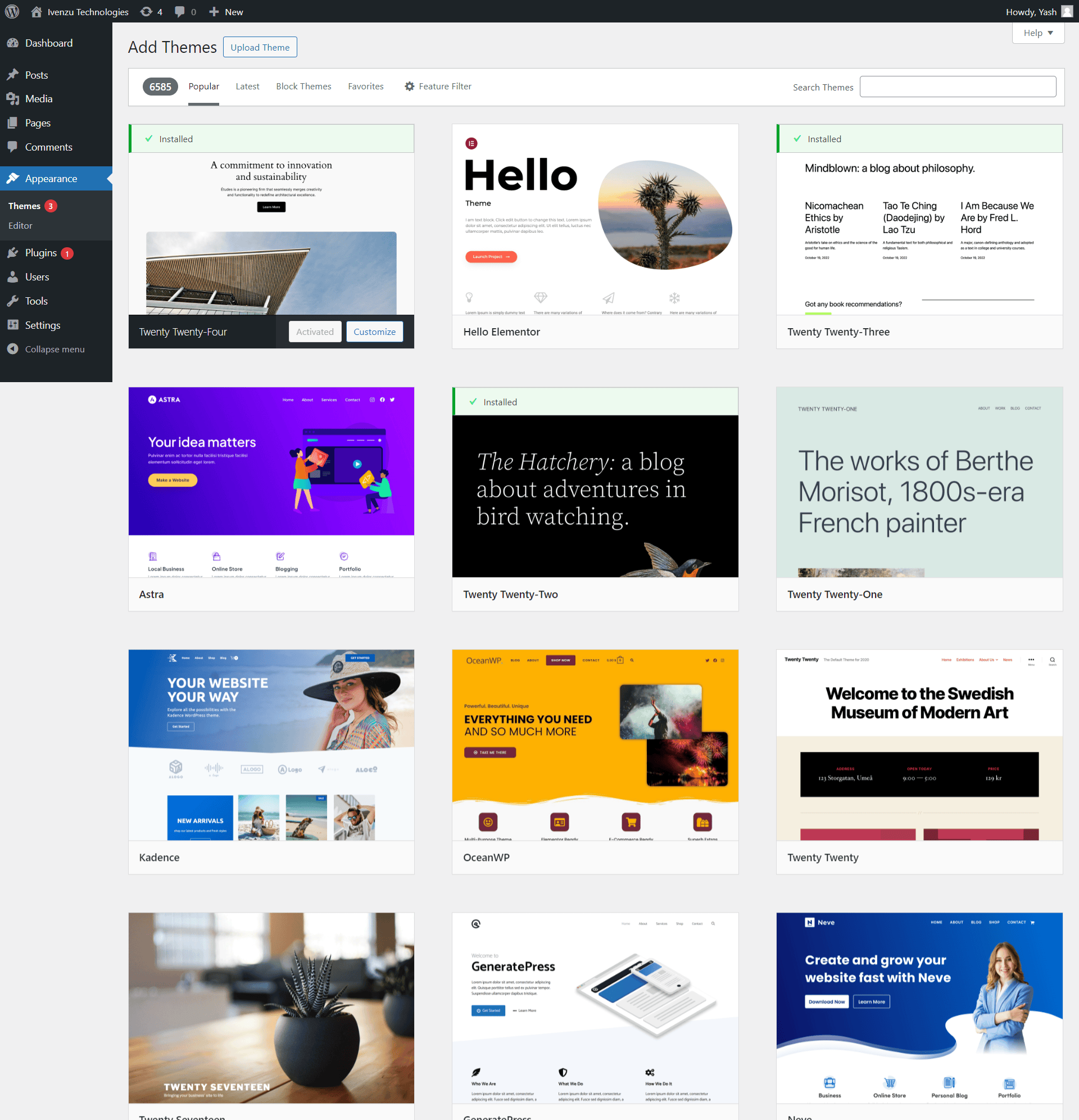
Task: Click the WordPress dashboard home icon
Action: tap(35, 11)
